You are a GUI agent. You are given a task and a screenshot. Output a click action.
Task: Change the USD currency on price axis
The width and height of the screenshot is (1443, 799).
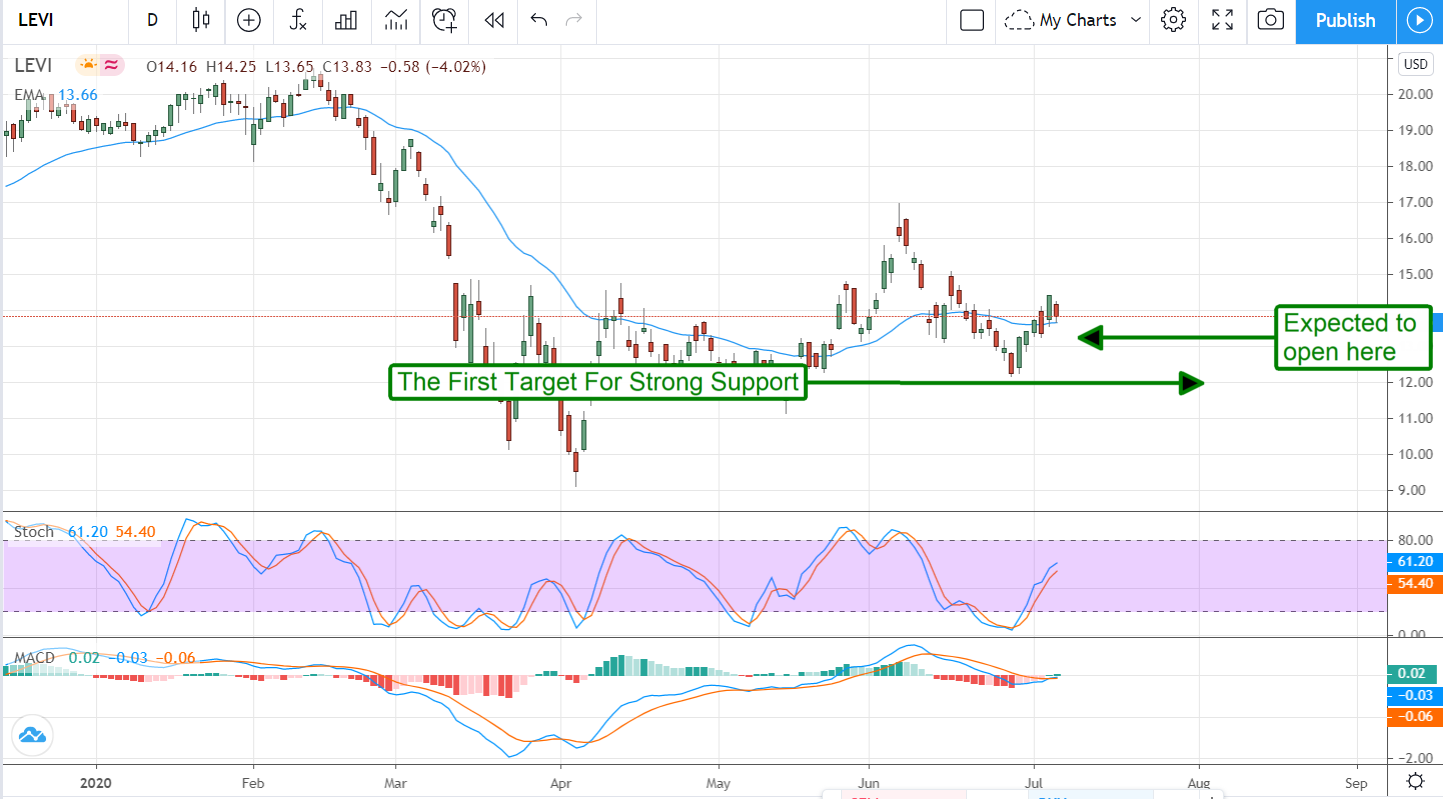[x=1416, y=64]
